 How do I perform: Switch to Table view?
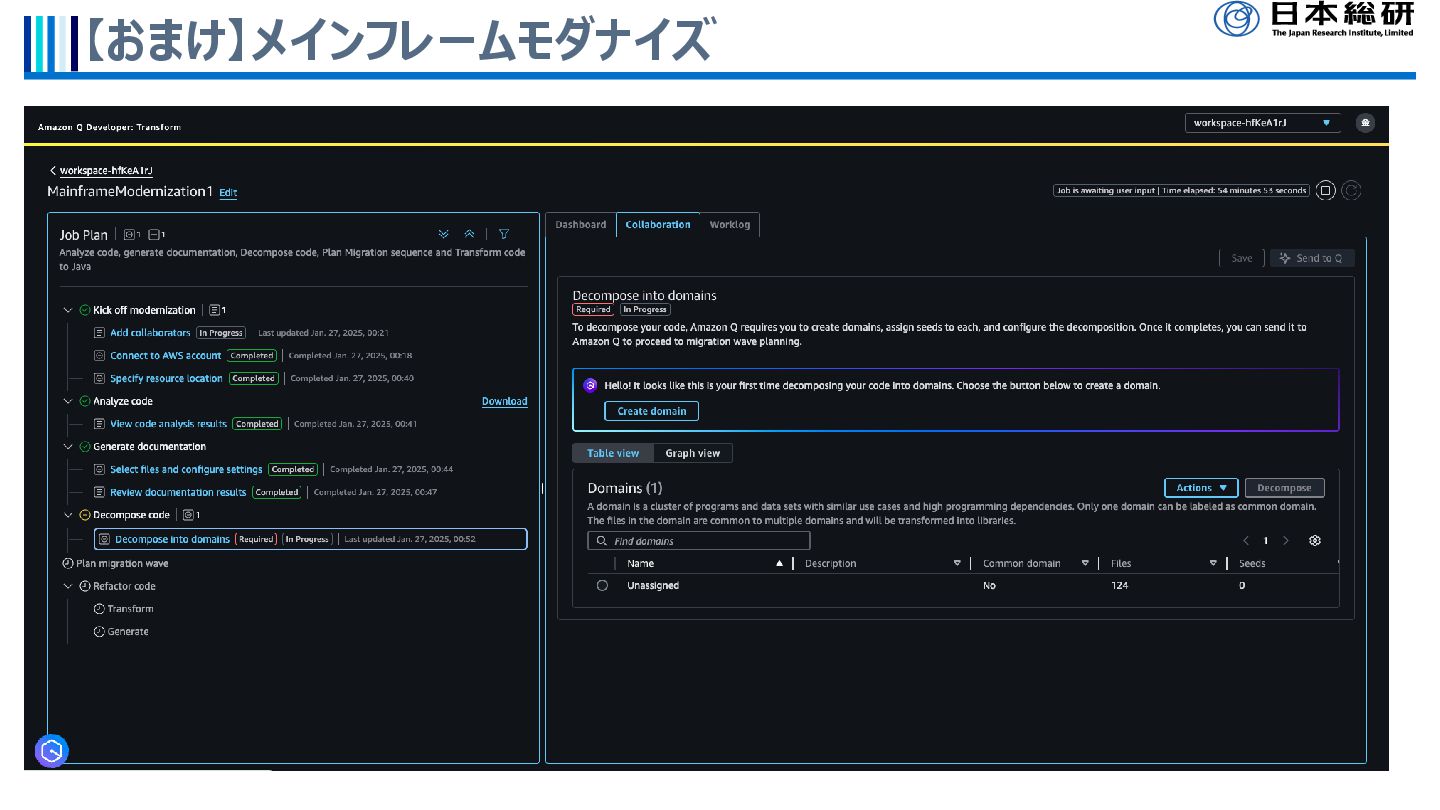[612, 453]
